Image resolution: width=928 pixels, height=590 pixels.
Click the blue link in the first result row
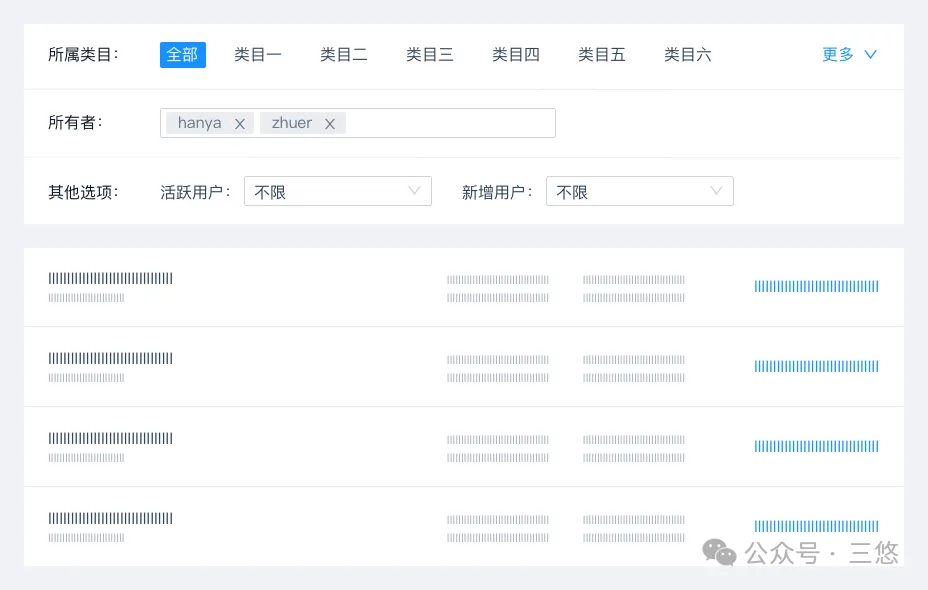(x=816, y=286)
